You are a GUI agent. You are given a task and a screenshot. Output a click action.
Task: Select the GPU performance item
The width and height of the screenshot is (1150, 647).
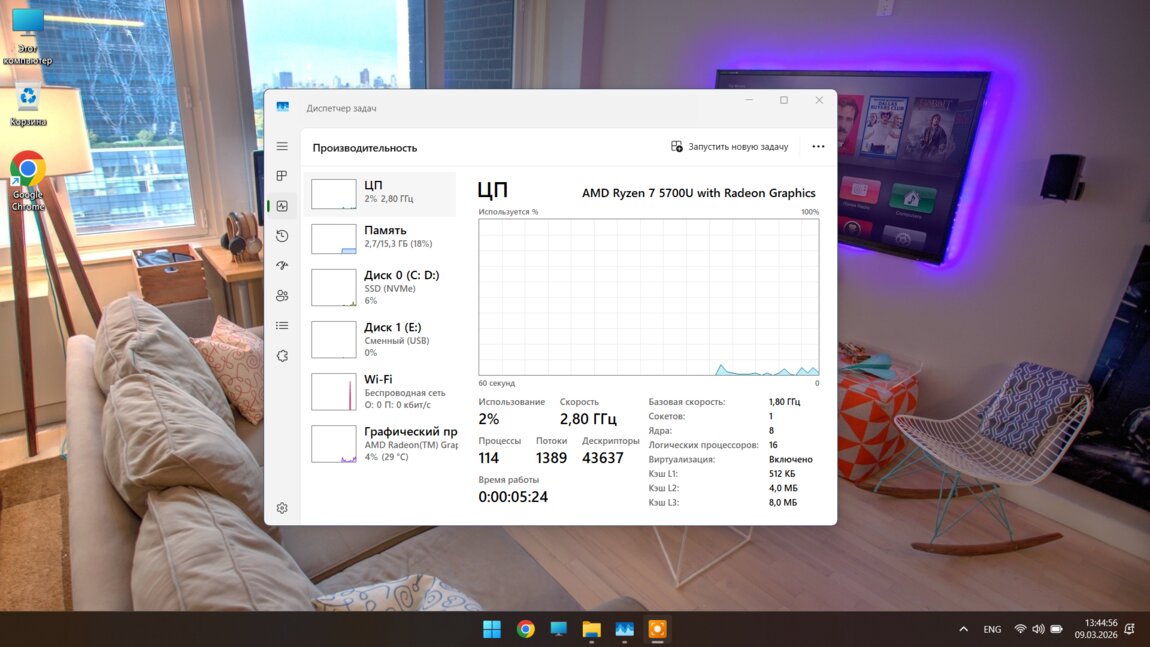point(380,443)
